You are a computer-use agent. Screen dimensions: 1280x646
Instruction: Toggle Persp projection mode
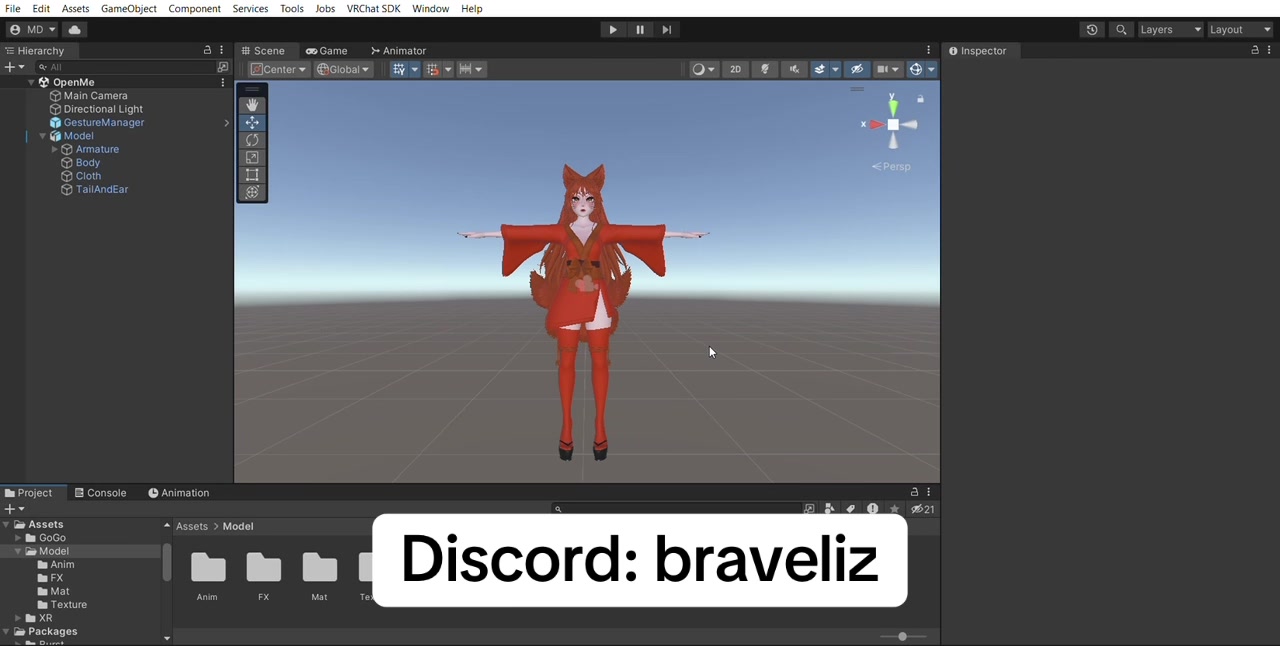(x=892, y=167)
